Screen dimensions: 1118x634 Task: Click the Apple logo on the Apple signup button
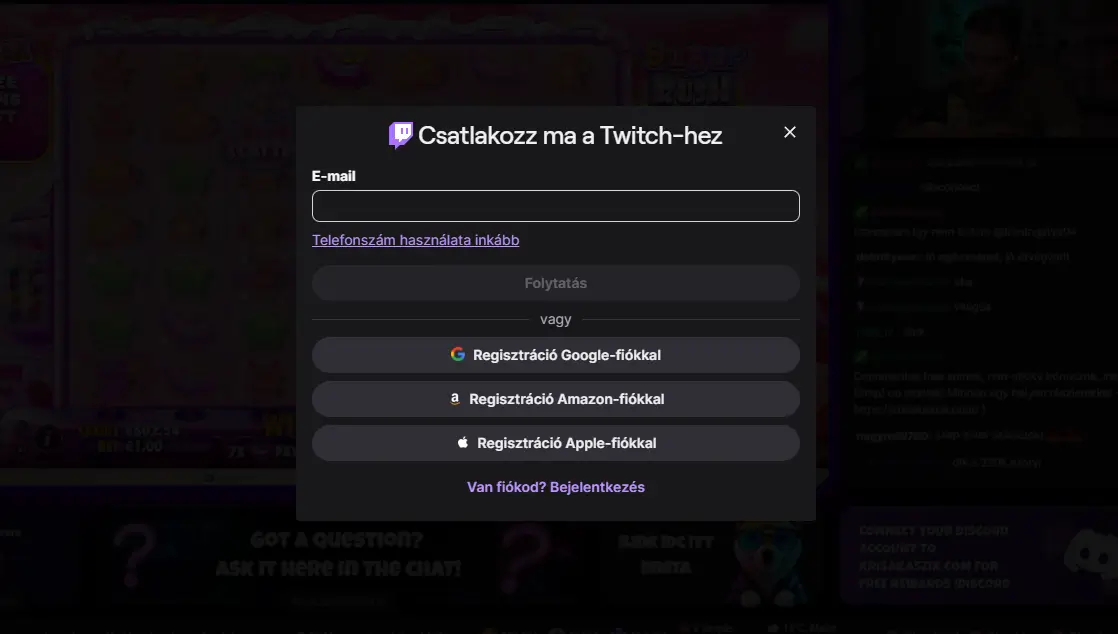(x=462, y=442)
